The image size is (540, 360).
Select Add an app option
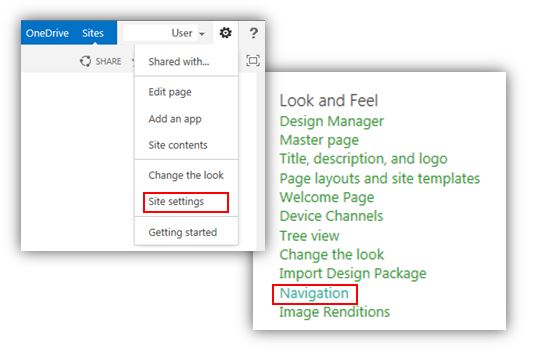[x=175, y=119]
